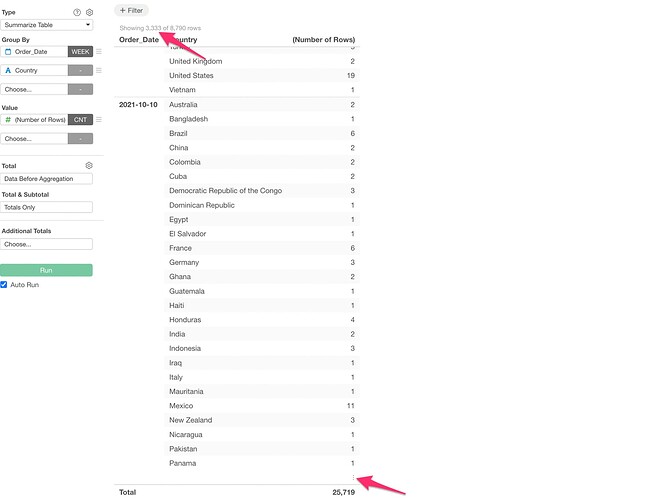This screenshot has height=500, width=669.
Task: Click the Country row menu icon
Action: click(x=98, y=71)
